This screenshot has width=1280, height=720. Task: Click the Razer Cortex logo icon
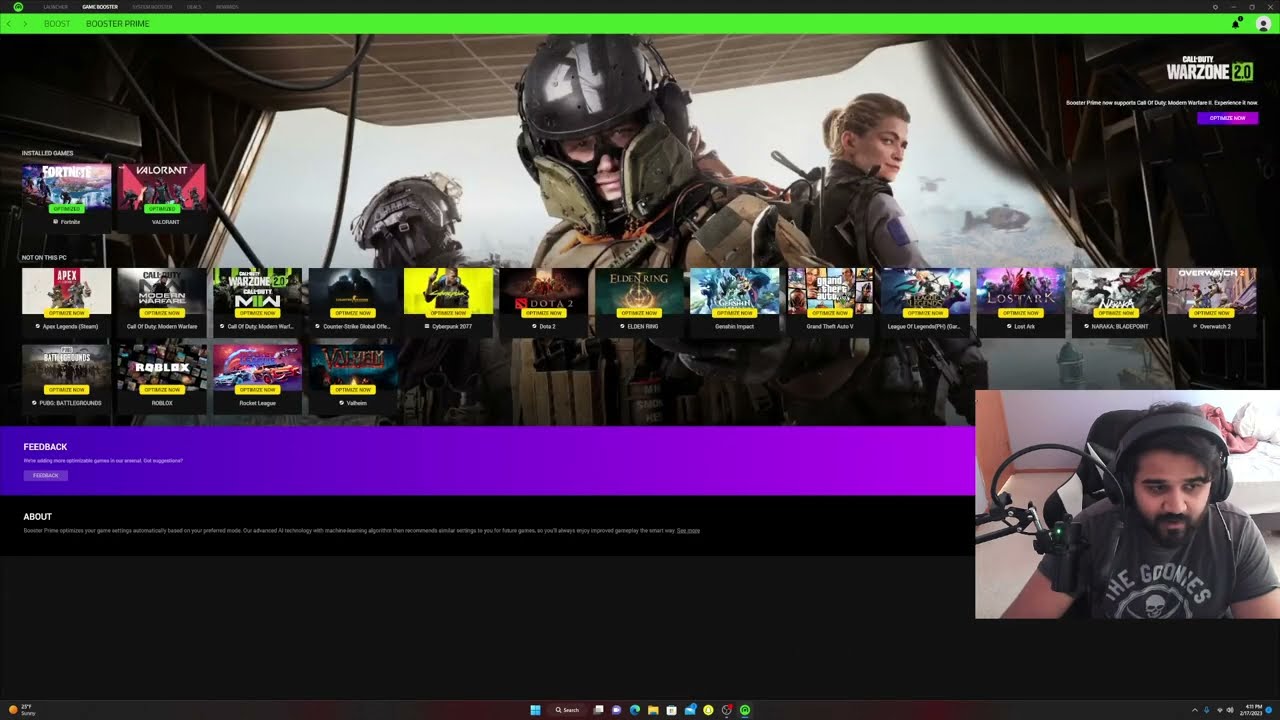(x=18, y=6)
